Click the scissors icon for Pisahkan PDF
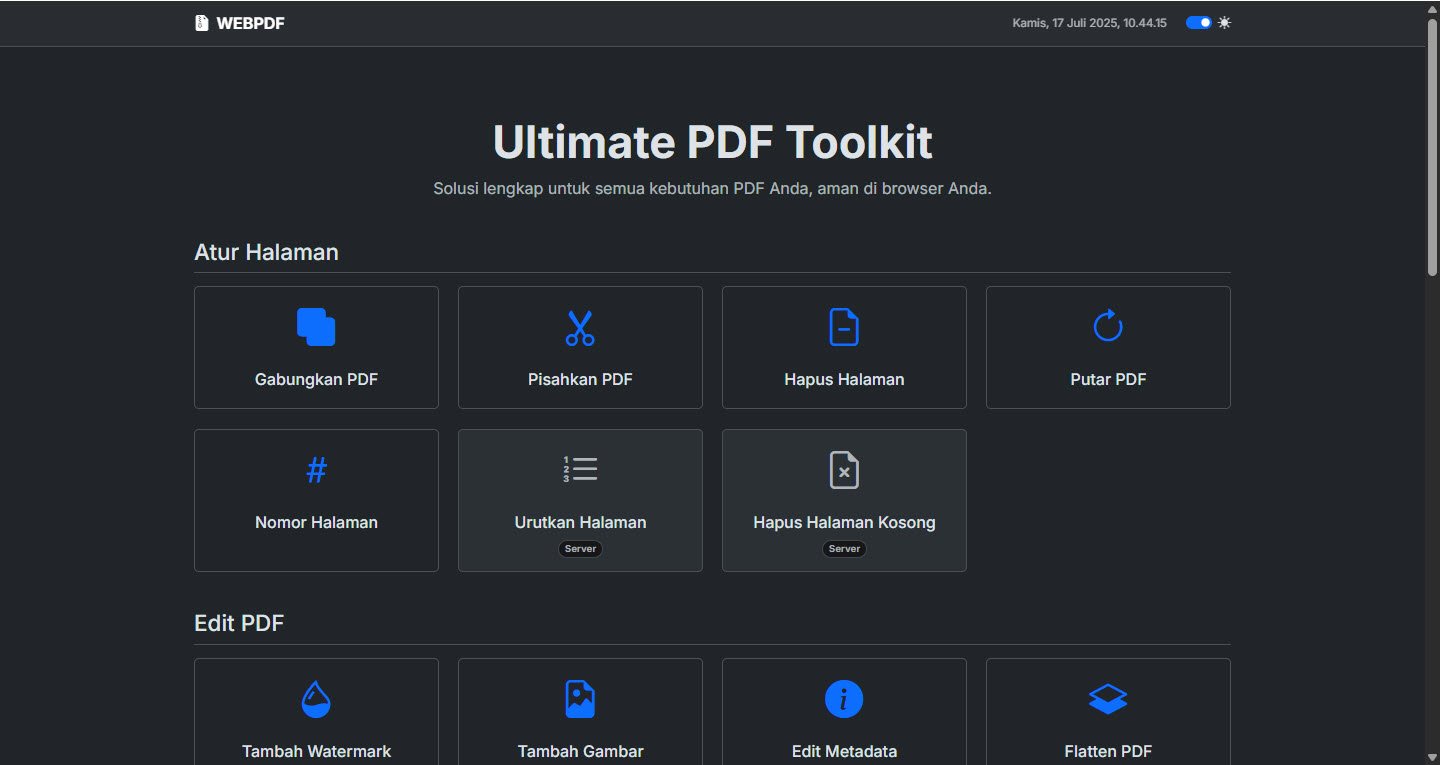Viewport: 1440px width, 765px height. (580, 327)
